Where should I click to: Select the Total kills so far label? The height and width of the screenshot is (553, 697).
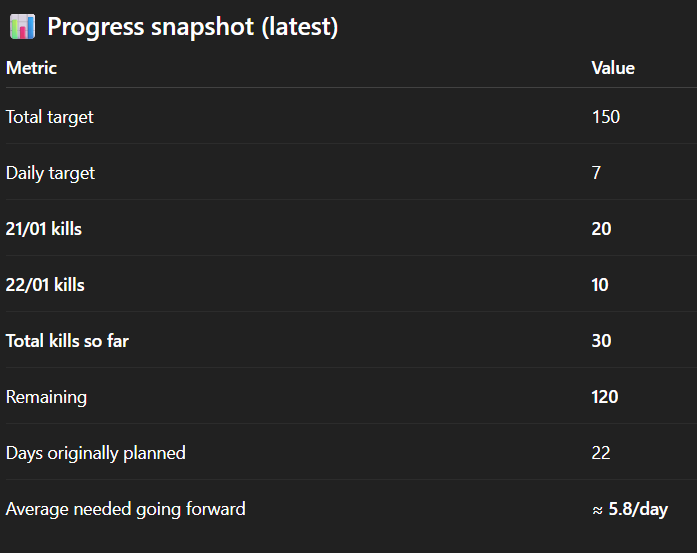point(67,341)
